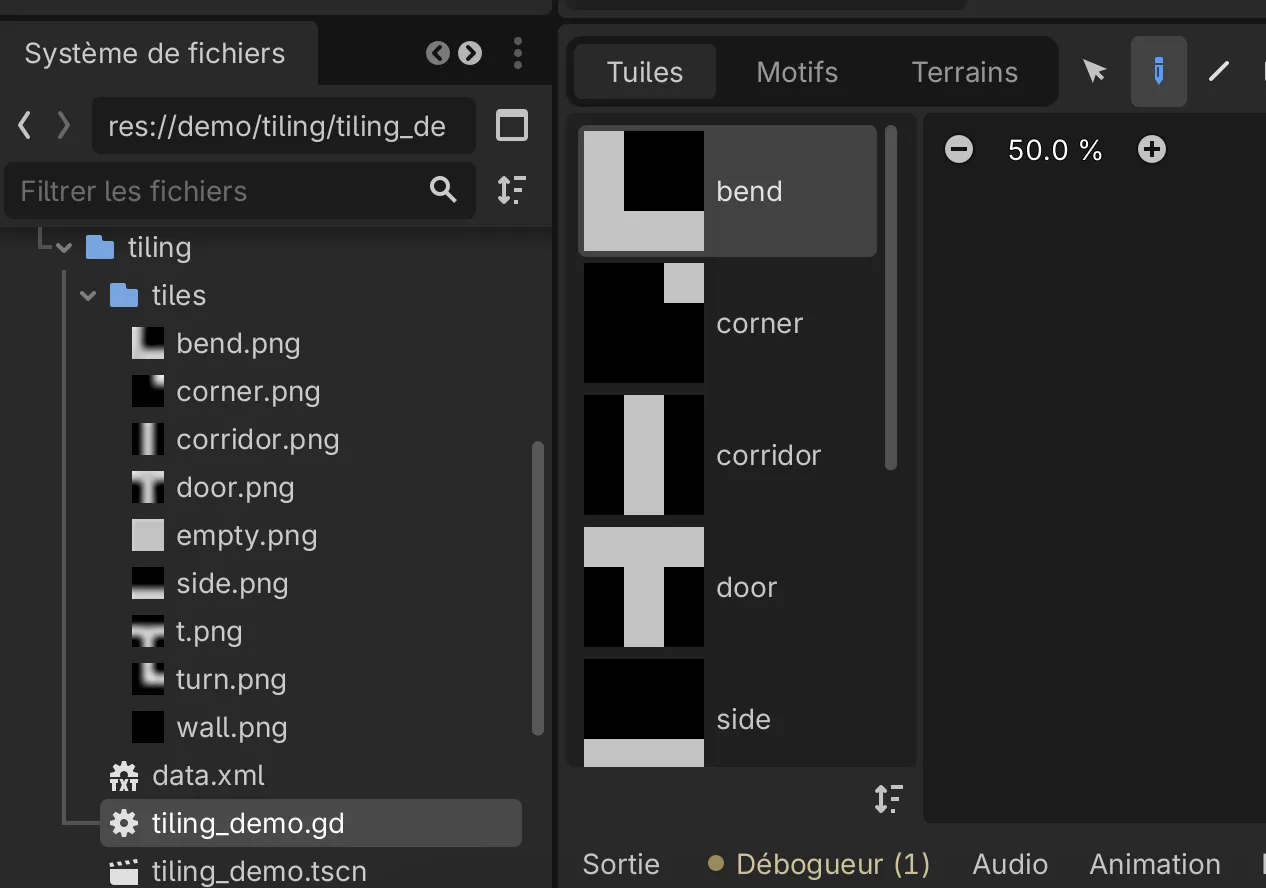This screenshot has width=1266, height=888.
Task: Open the Débogueur (1) panel
Action: pos(819,864)
